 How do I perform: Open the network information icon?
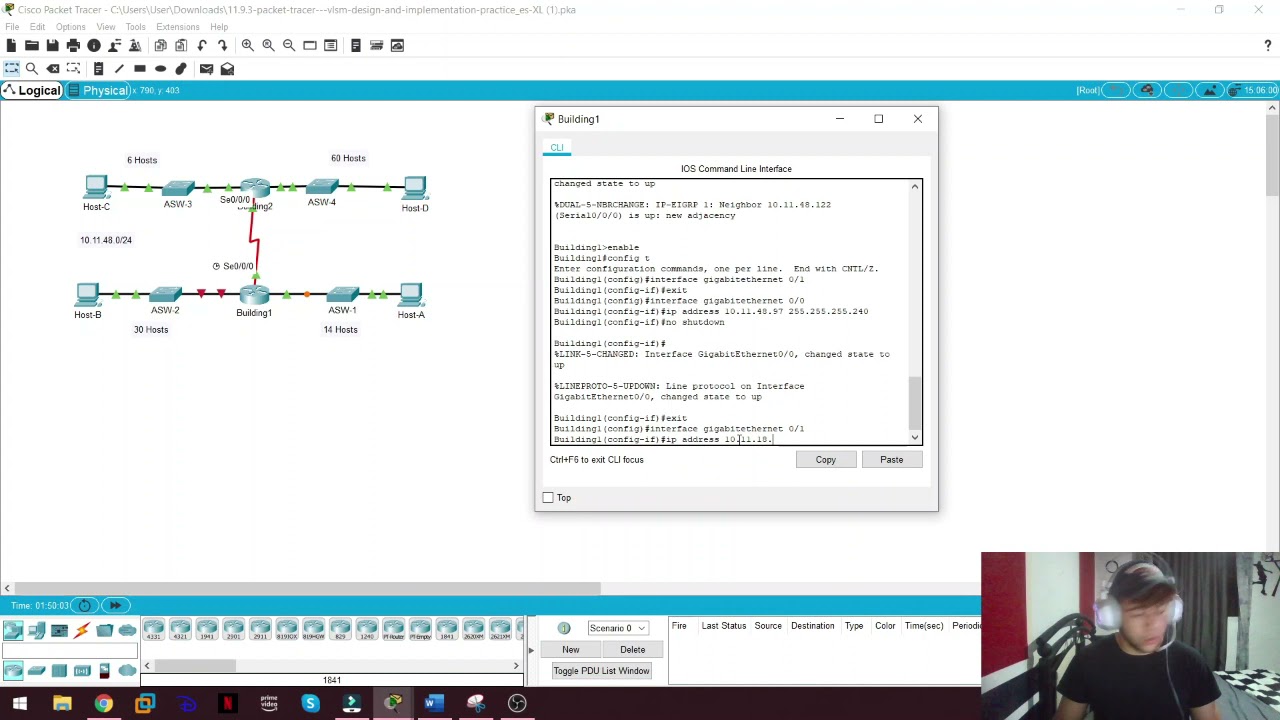(94, 45)
